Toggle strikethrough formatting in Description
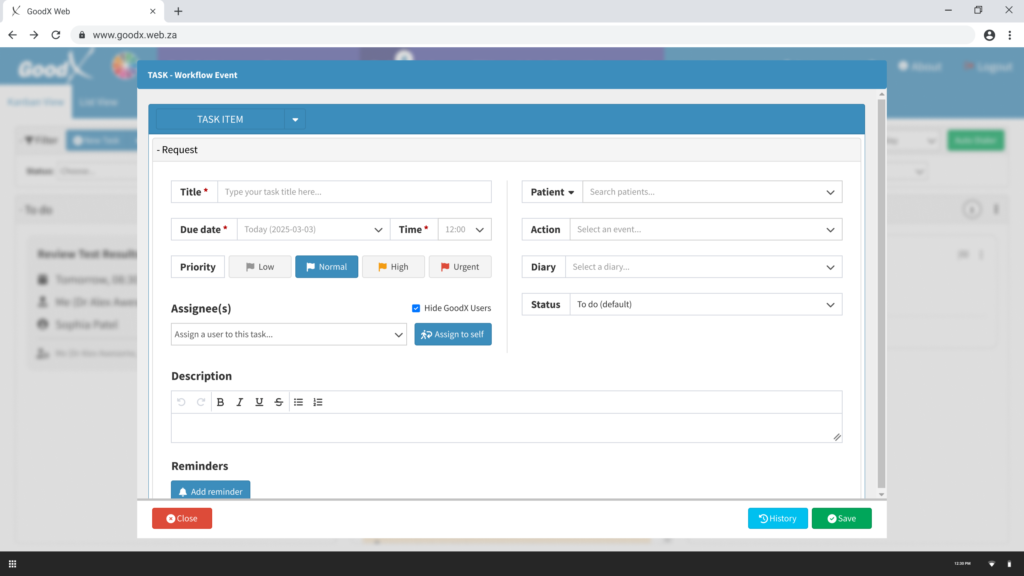Viewport: 1024px width, 576px height. tap(279, 402)
